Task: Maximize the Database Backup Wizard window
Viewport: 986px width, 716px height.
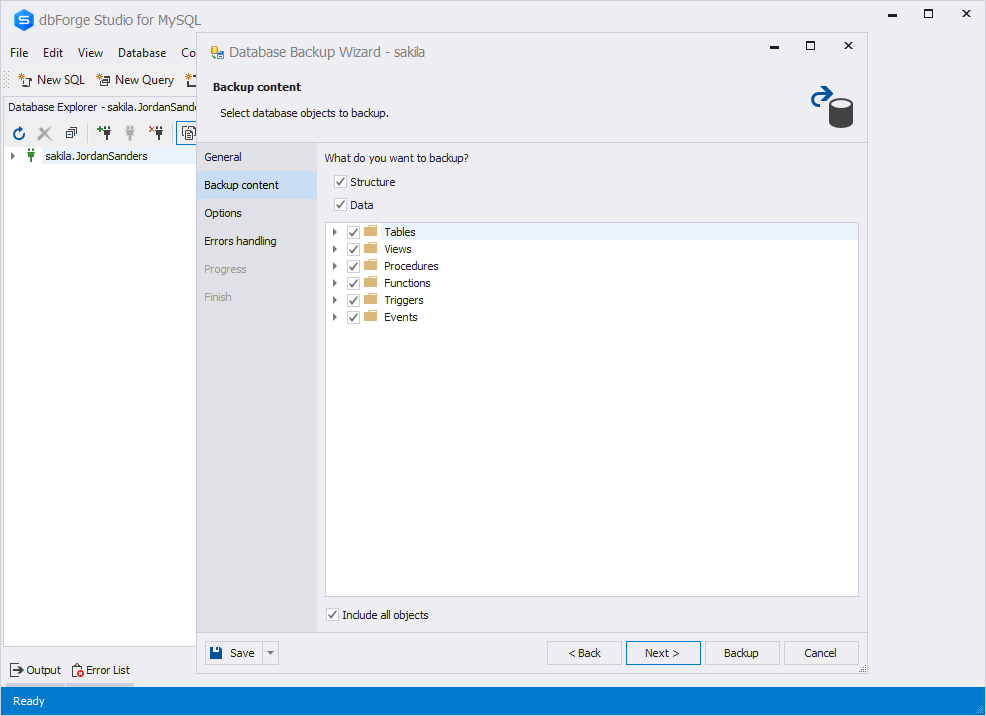Action: [x=811, y=46]
